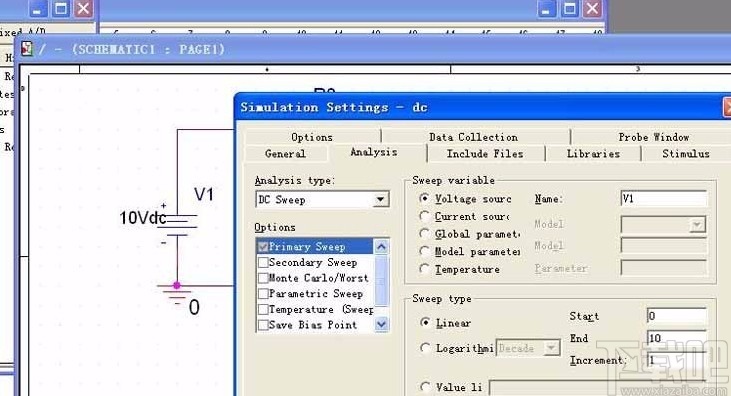Select the Logarithmic sweep type radio
This screenshot has width=731, height=396.
425,348
